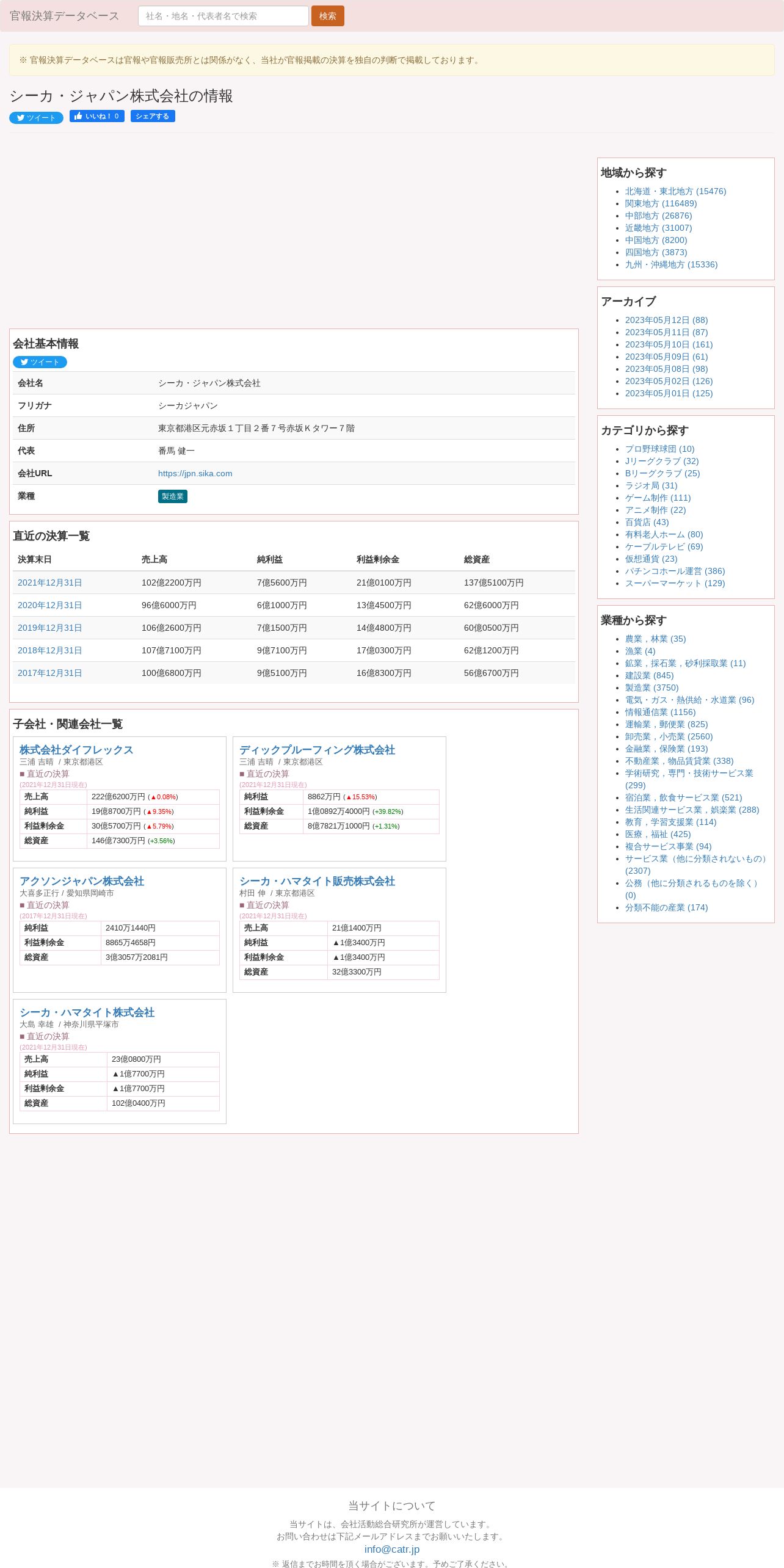
Task: Select 中国地方 (8200) region
Action: (656, 240)
